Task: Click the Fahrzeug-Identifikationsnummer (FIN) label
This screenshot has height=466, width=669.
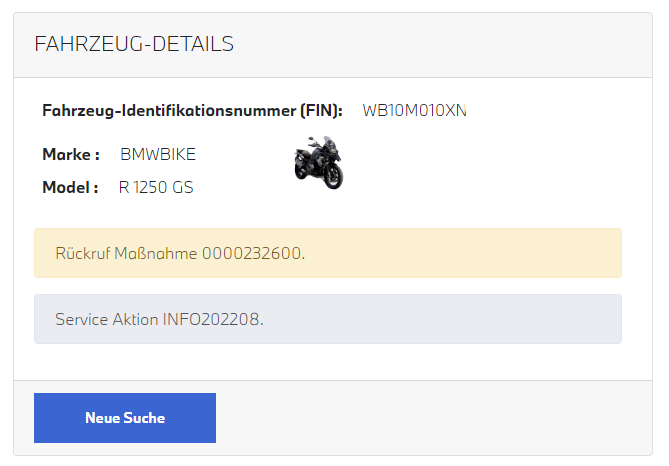Action: (x=192, y=110)
